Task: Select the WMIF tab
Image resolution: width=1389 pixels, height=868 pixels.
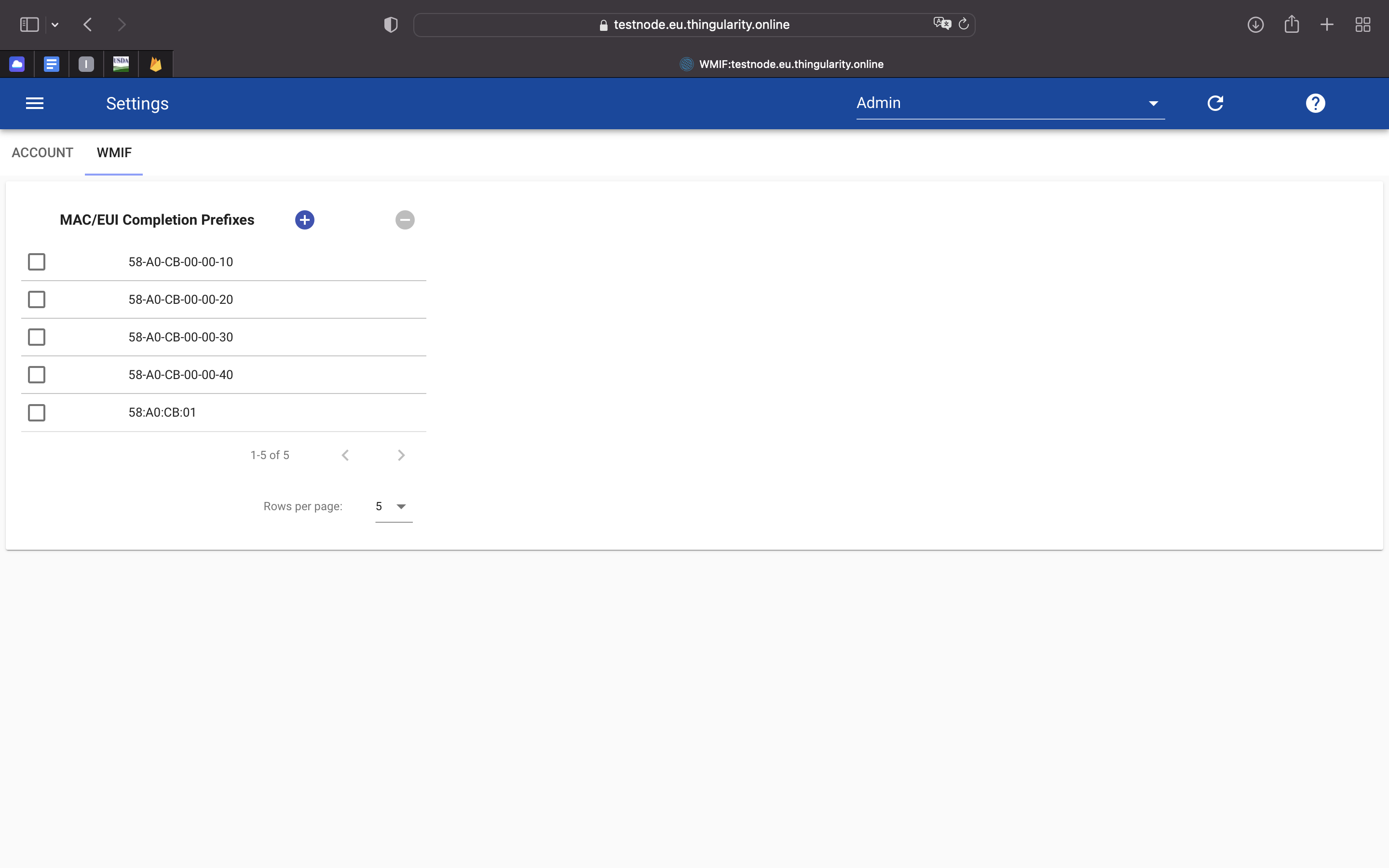Action: 114,153
